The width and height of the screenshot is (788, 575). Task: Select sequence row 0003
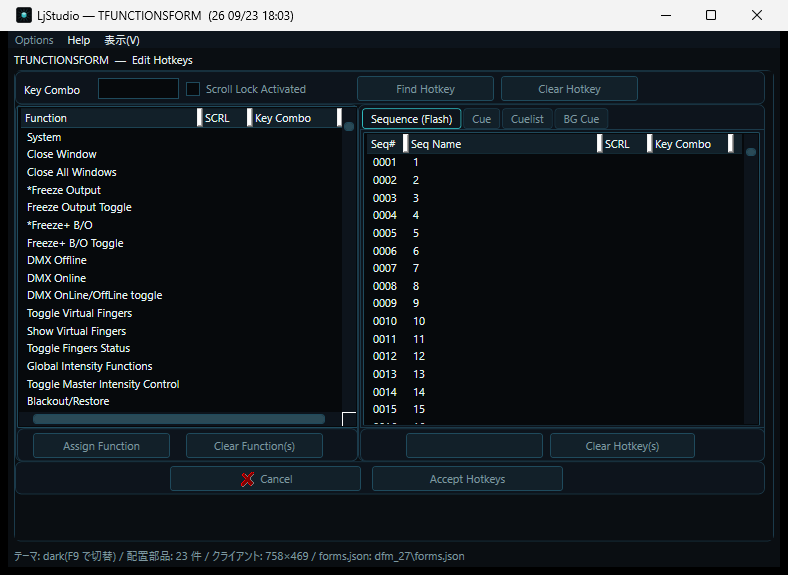click(x=555, y=198)
